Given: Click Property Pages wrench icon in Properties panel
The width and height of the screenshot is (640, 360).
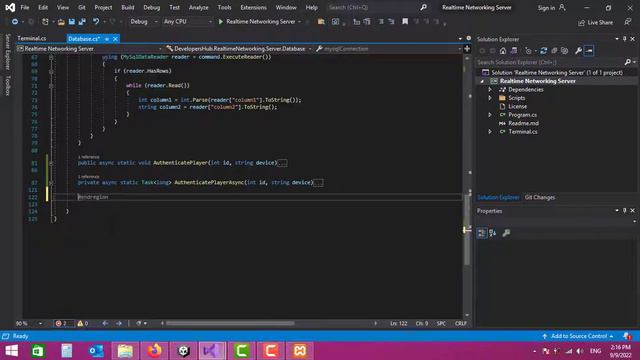Looking at the screenshot, I should 506,233.
